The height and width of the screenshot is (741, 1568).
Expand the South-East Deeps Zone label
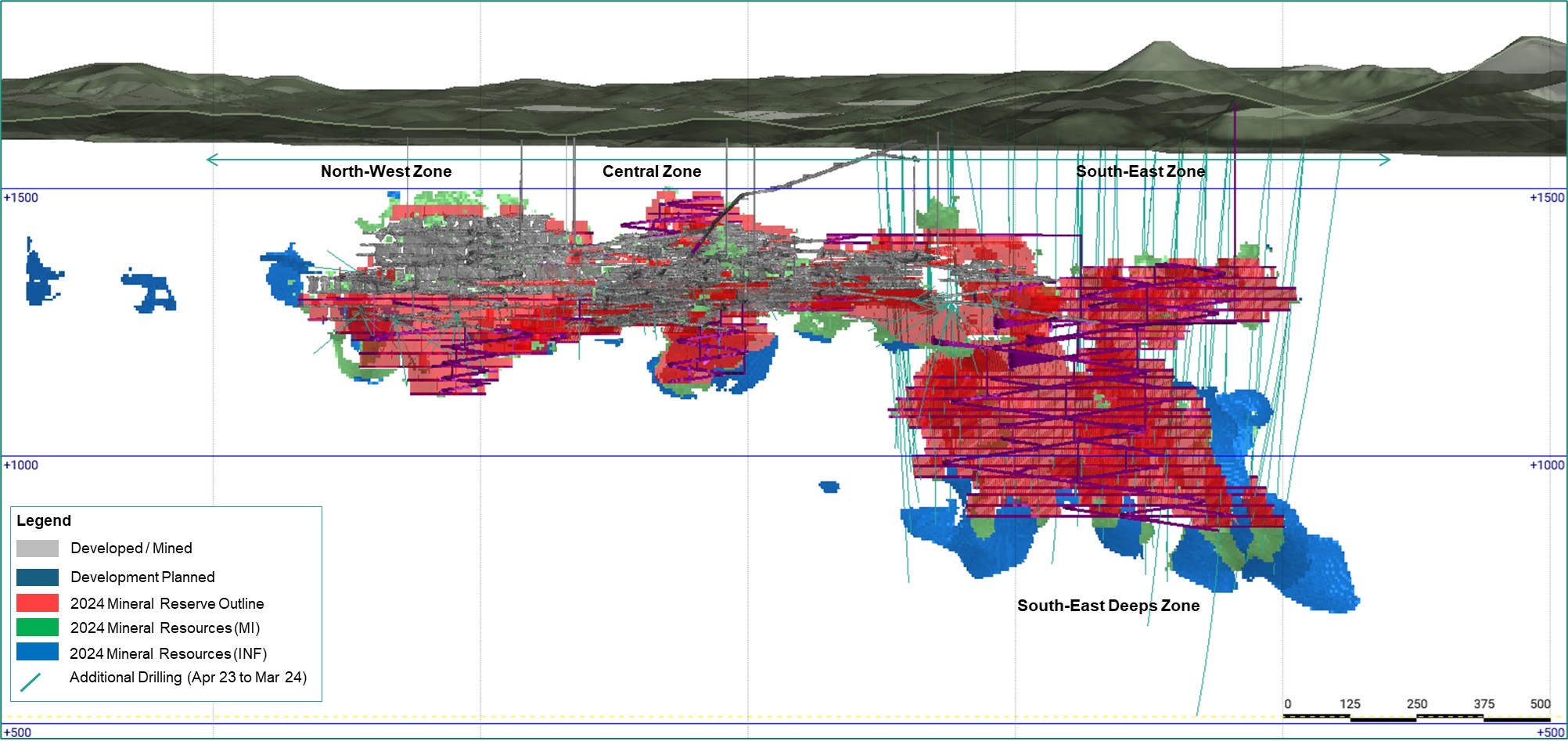[x=1108, y=605]
